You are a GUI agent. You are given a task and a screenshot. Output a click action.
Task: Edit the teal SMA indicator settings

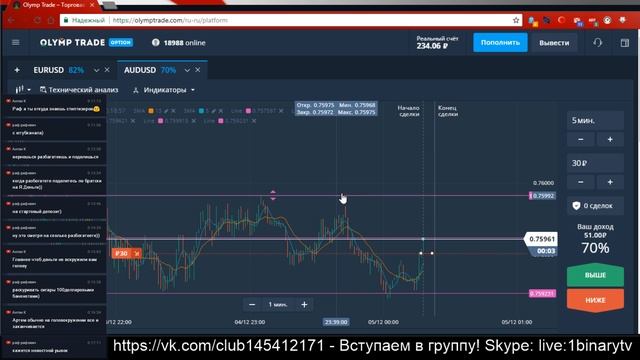[213, 111]
